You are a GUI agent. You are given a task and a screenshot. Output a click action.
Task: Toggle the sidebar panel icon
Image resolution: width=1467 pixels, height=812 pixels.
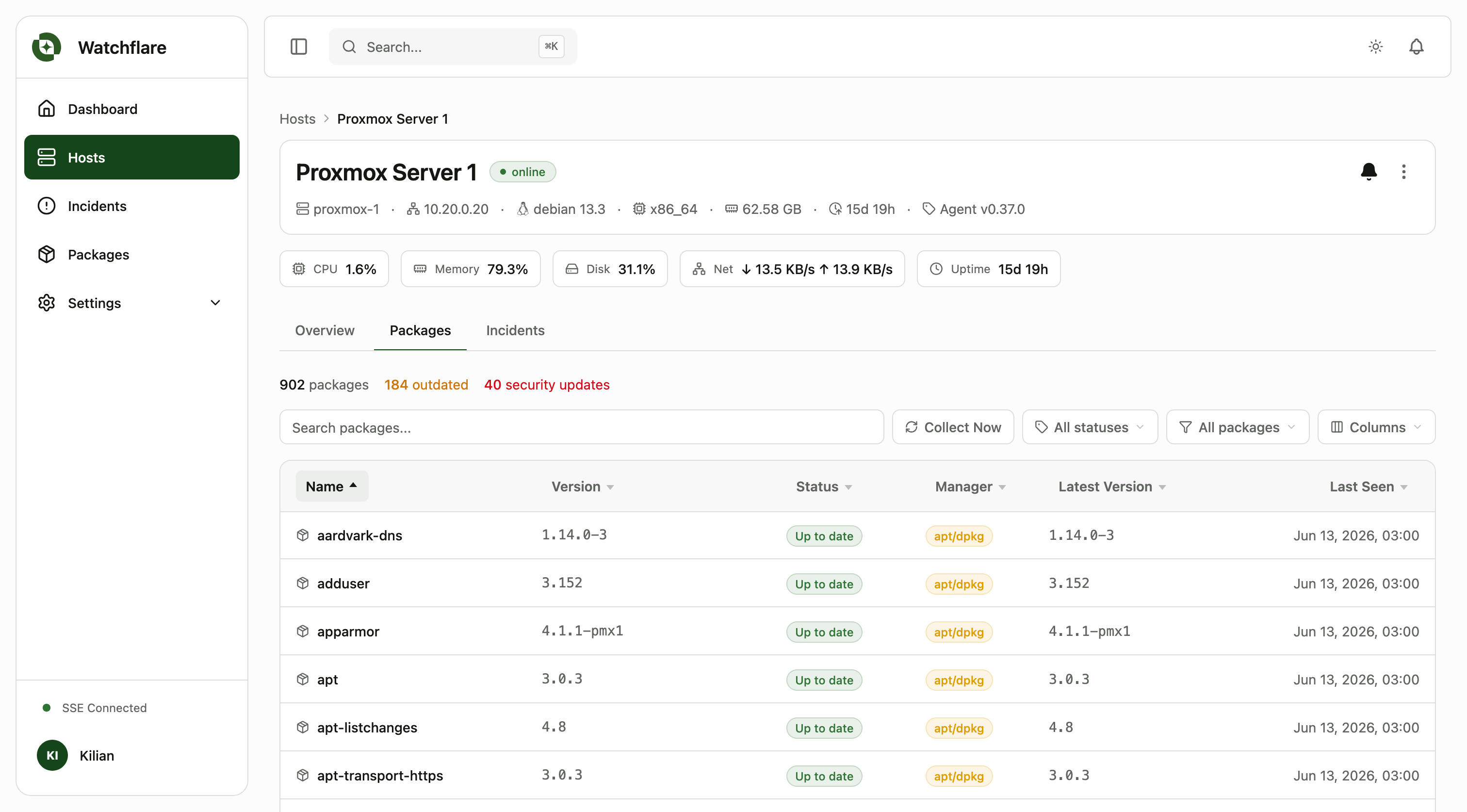coord(298,47)
